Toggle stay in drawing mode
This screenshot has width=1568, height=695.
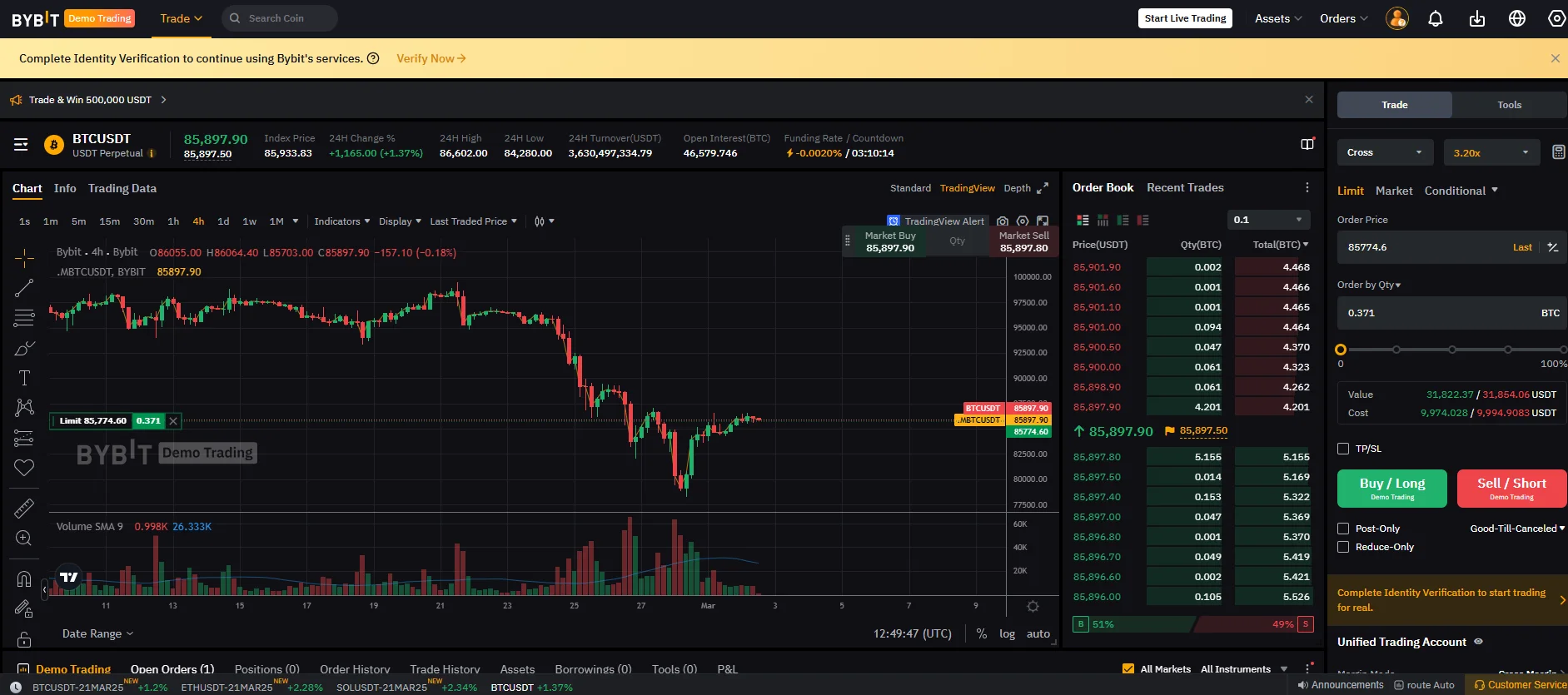coord(24,609)
